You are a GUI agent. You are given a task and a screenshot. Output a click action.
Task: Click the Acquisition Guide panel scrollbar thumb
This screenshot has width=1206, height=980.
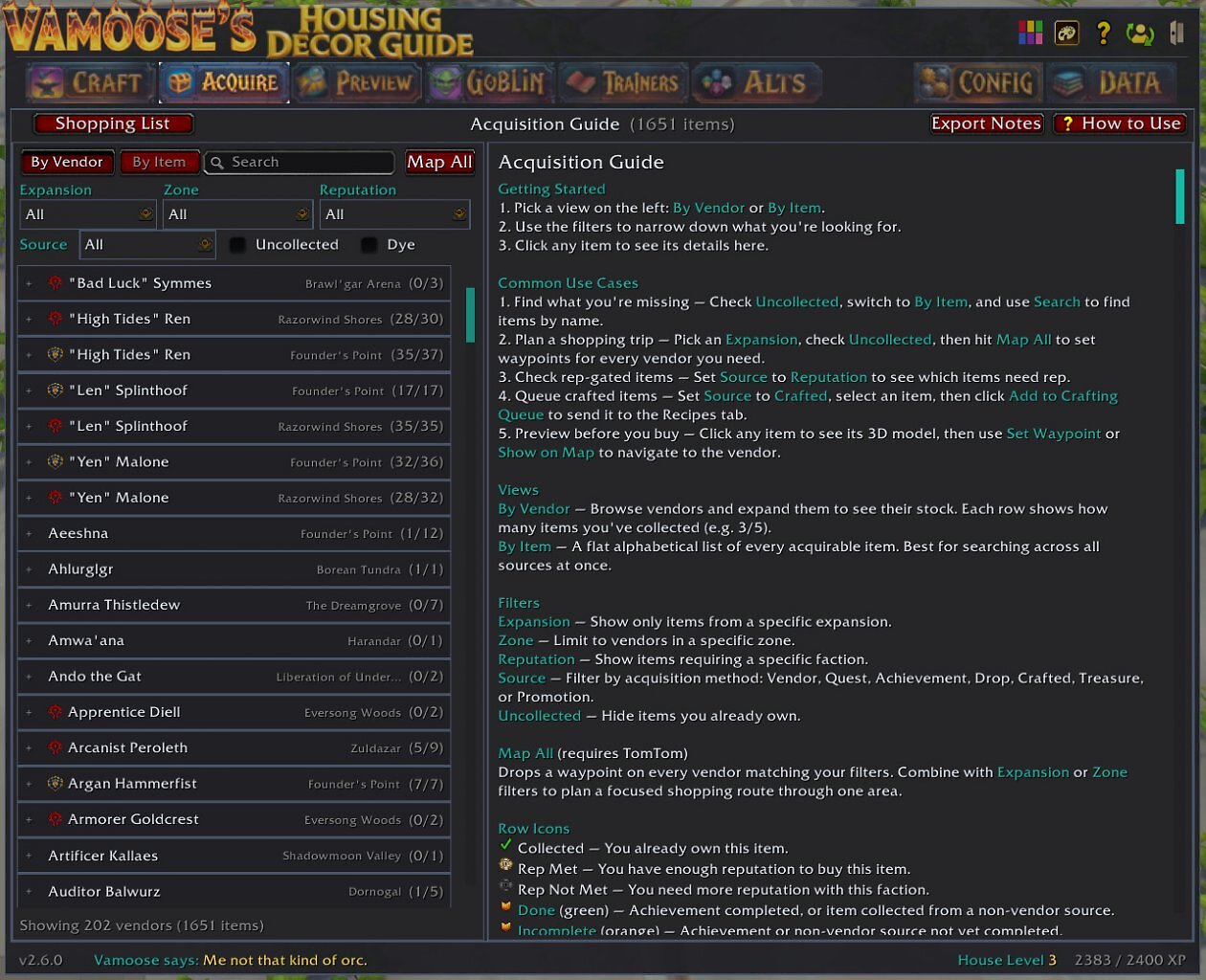[1179, 197]
